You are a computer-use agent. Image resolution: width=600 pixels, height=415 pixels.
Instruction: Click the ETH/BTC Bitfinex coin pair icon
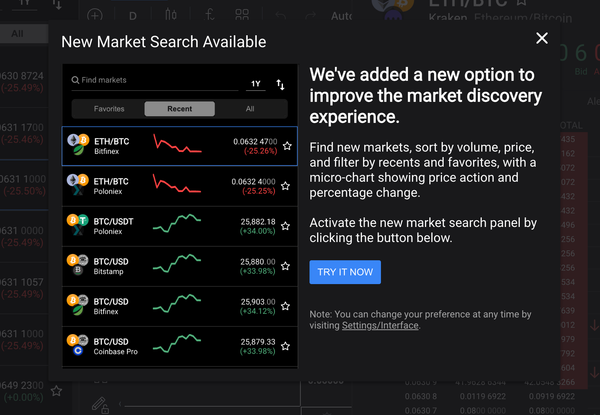tap(78, 145)
